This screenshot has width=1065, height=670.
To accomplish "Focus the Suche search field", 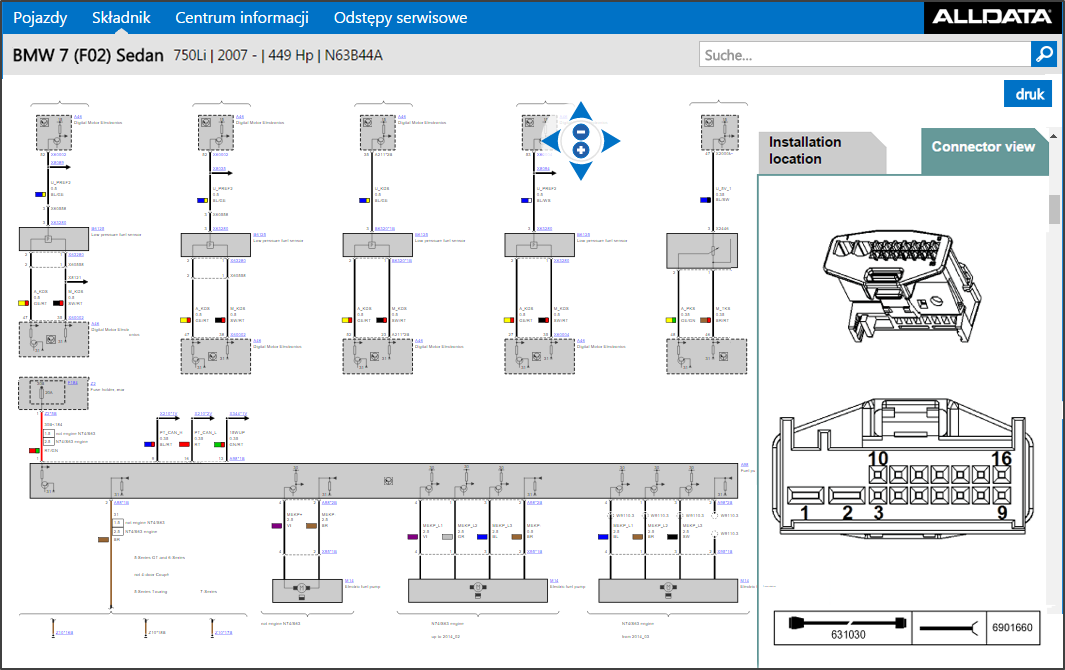I will [x=865, y=54].
